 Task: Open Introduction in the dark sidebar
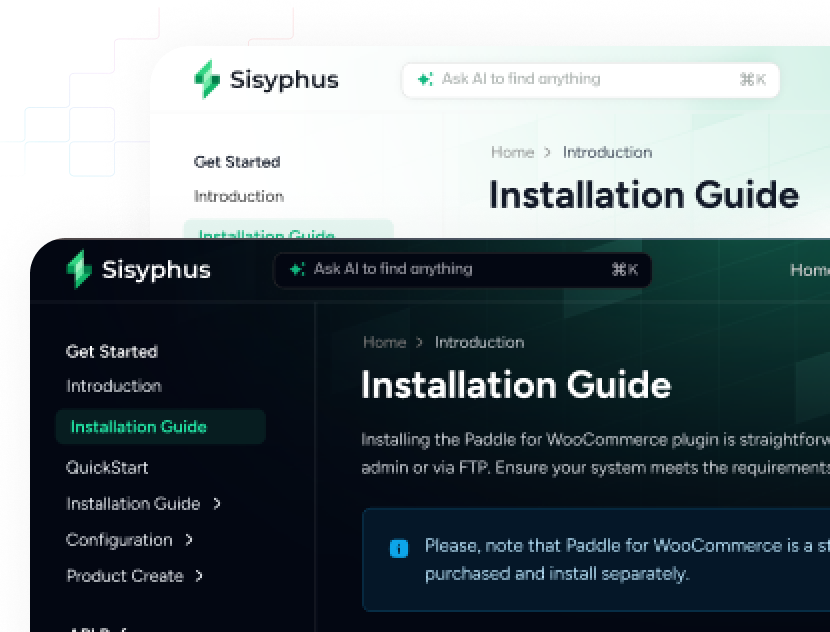[114, 386]
